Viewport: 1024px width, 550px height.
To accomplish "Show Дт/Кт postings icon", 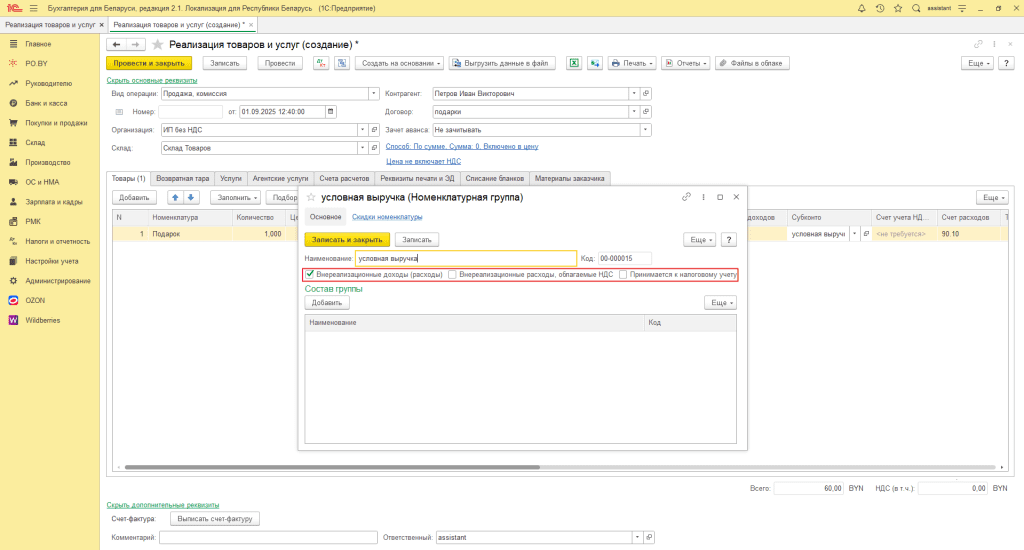I will pos(321,63).
